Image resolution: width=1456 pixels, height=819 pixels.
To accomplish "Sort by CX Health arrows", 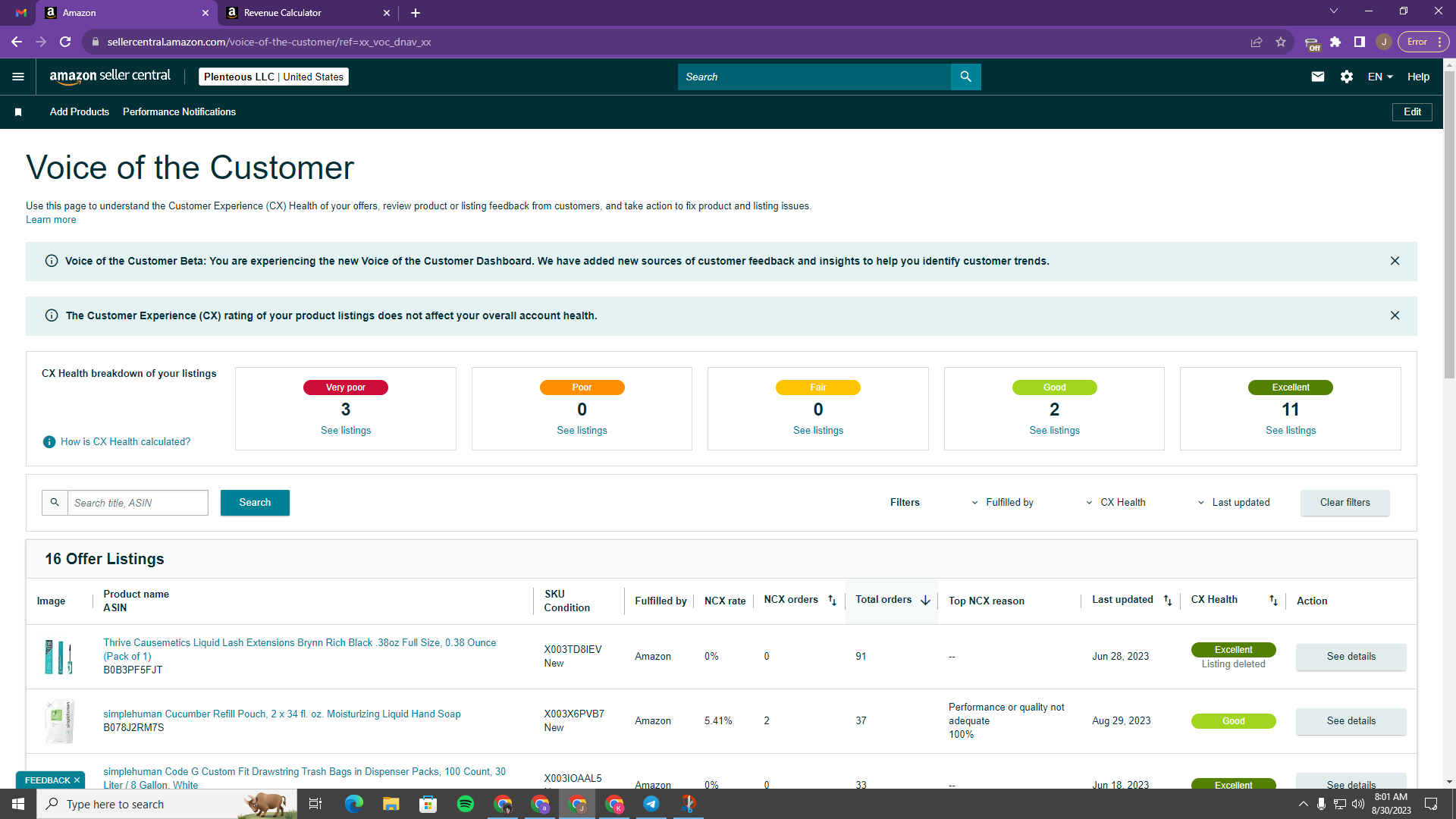I will 1273,601.
